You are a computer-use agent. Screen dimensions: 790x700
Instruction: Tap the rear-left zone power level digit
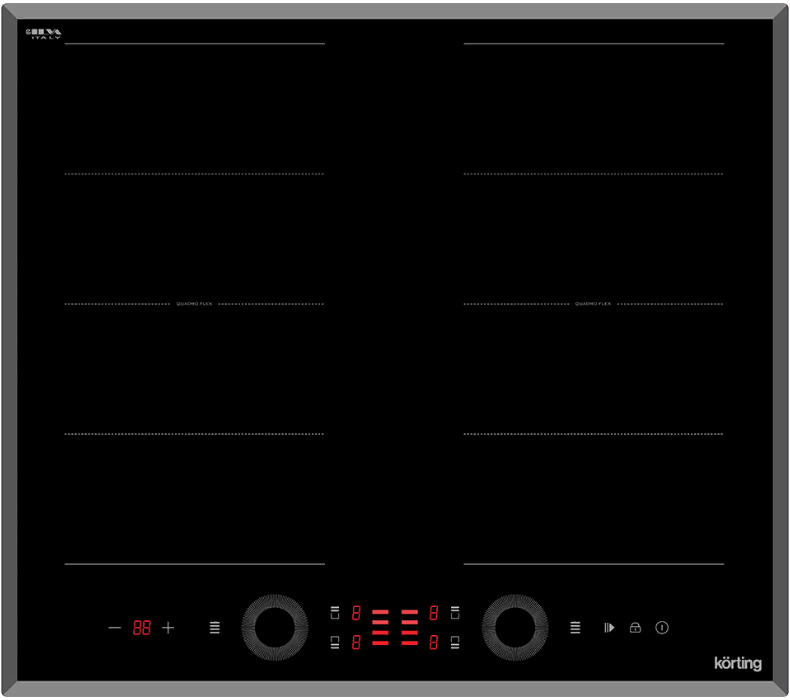(356, 613)
